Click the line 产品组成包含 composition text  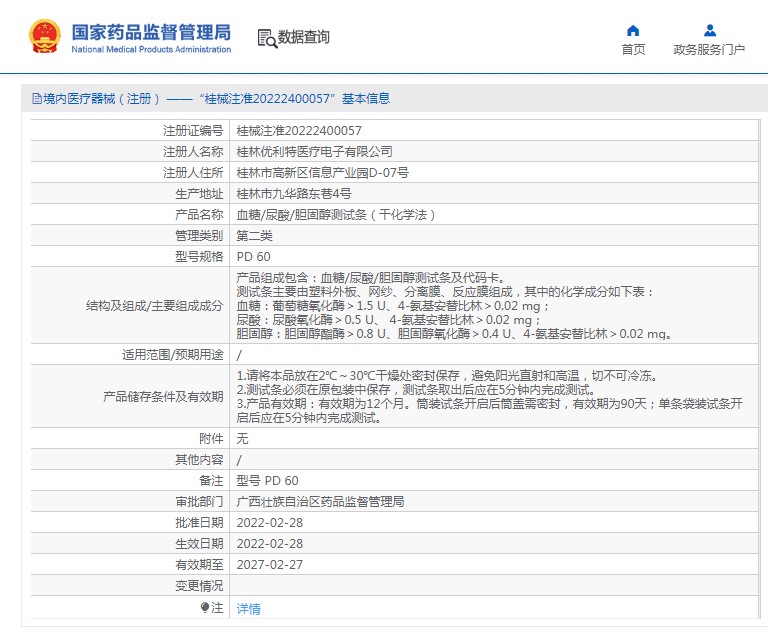(371, 278)
